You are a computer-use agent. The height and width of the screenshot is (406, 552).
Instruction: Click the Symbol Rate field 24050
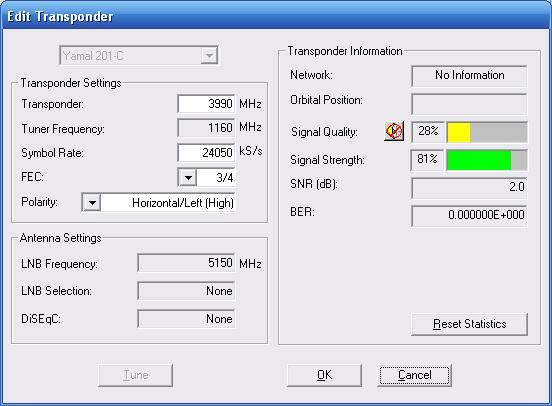click(206, 153)
